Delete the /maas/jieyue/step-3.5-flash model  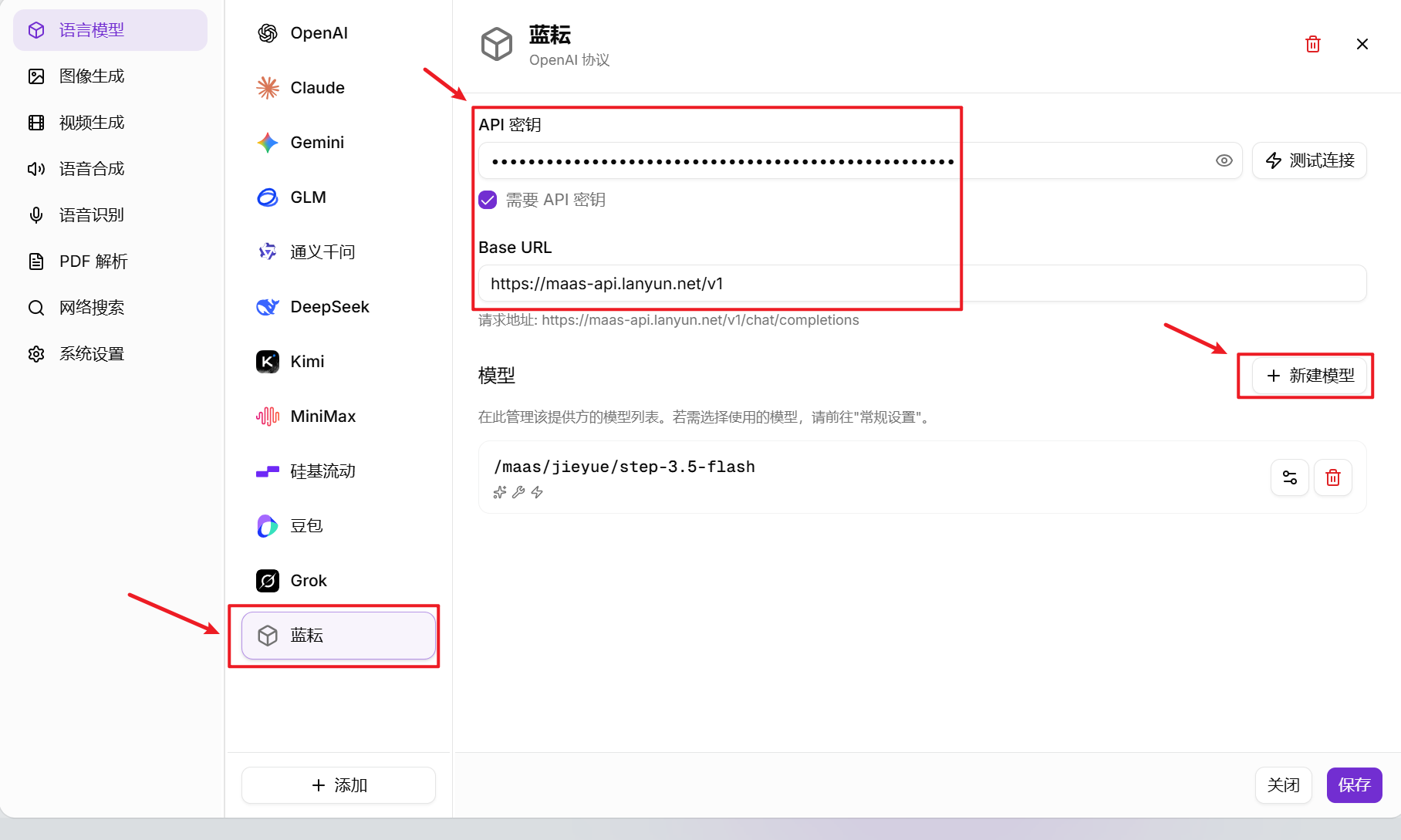pyautogui.click(x=1332, y=477)
